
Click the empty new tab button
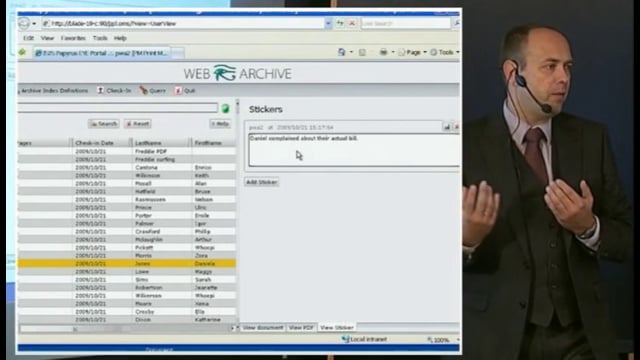pos(178,53)
